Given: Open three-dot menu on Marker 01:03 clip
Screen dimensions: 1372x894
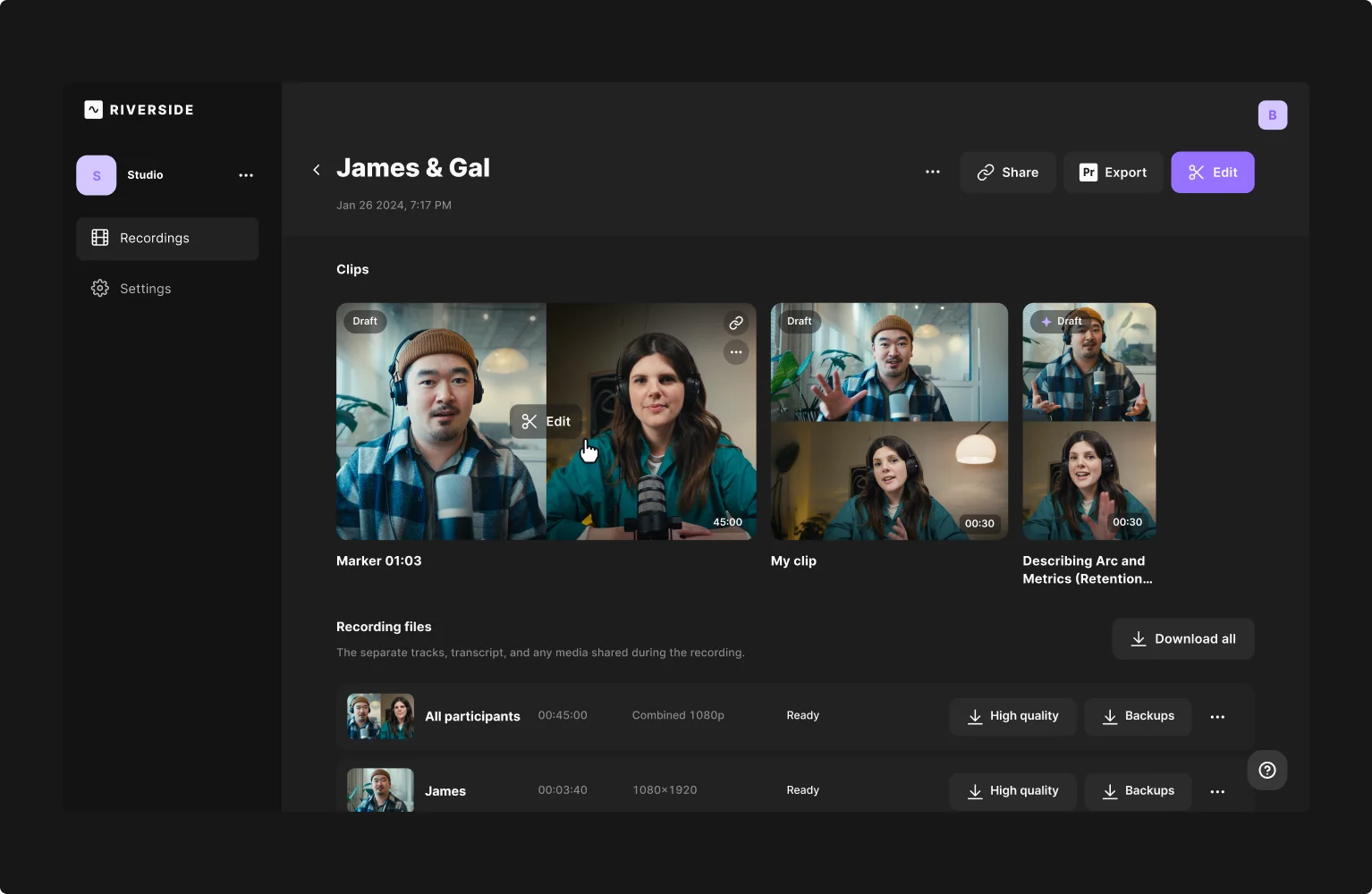Looking at the screenshot, I should click(735, 352).
